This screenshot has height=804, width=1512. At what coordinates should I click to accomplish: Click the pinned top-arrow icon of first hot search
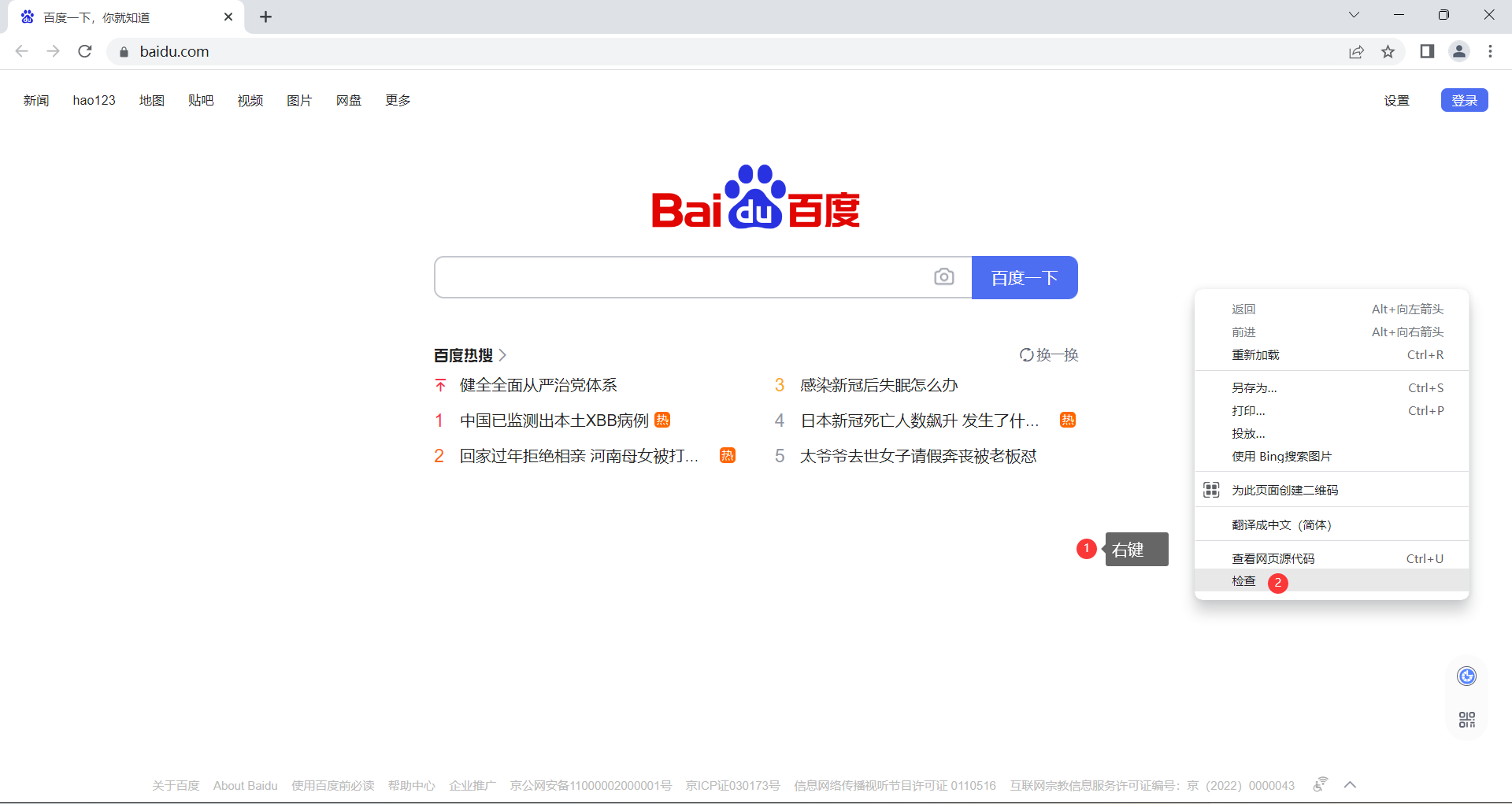tap(440, 385)
